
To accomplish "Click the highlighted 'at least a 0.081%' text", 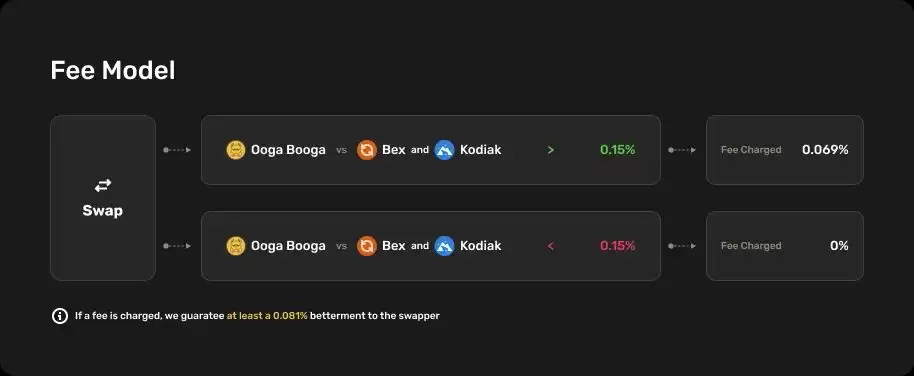I will (267, 316).
